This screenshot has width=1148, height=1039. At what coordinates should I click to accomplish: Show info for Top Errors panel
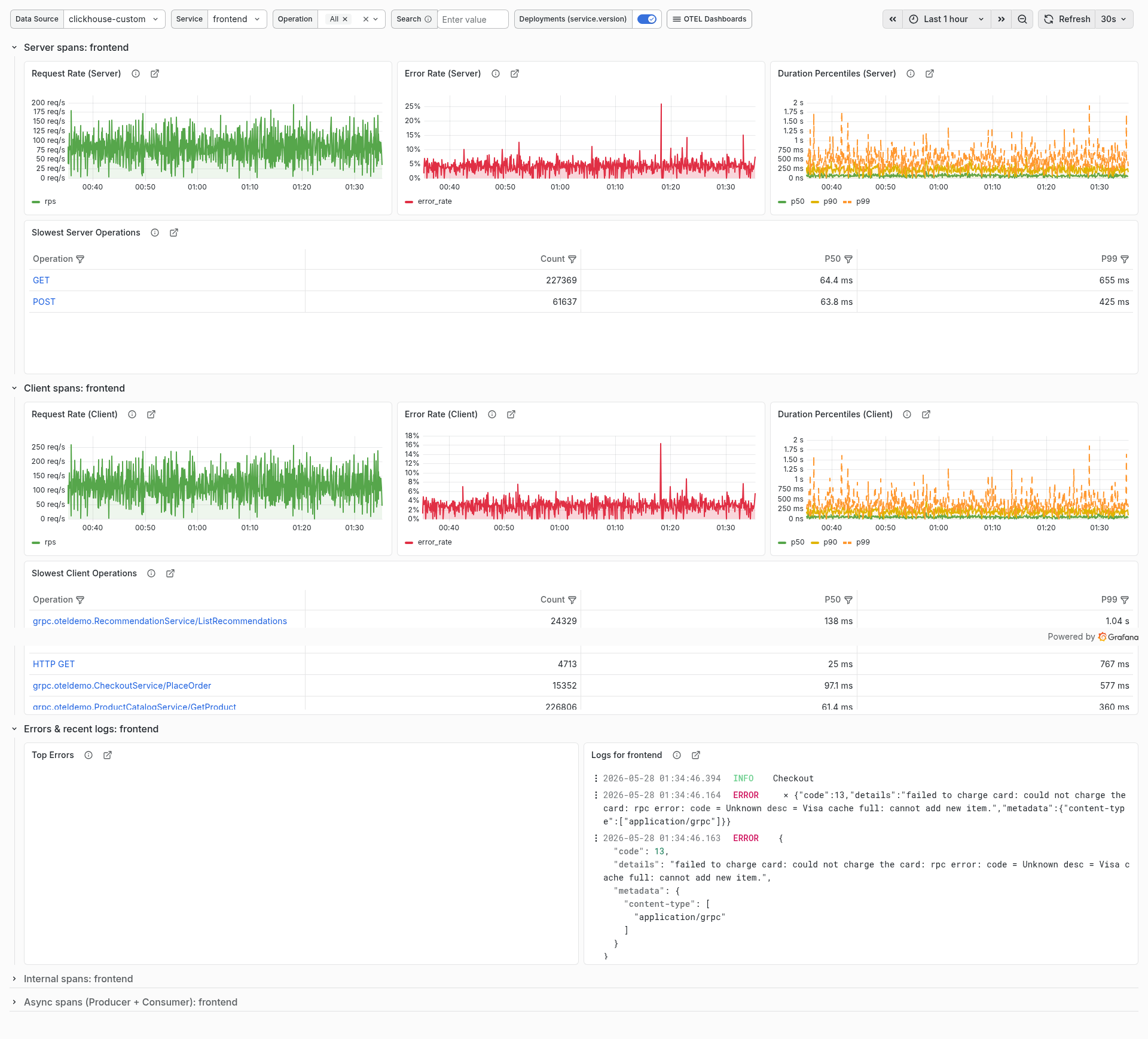click(88, 755)
